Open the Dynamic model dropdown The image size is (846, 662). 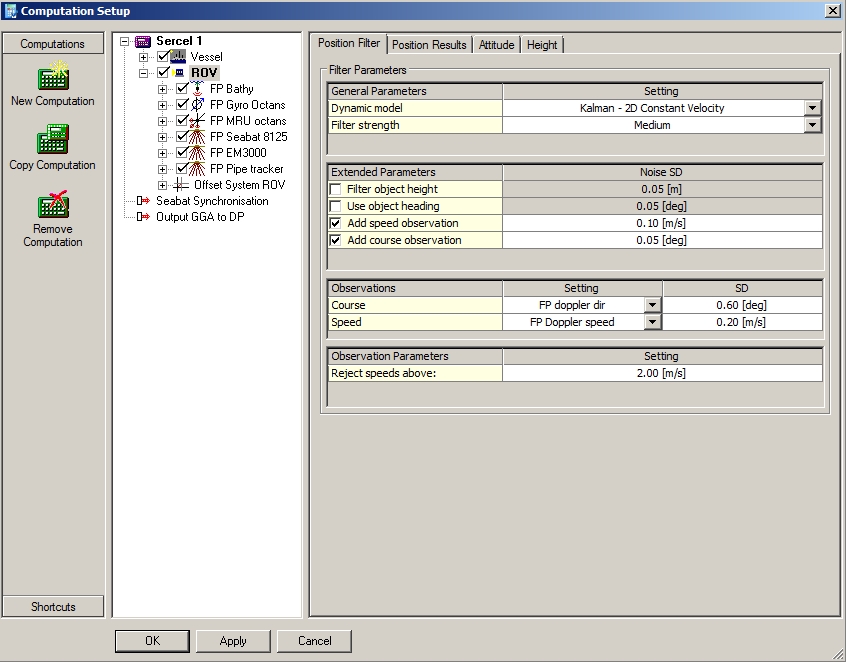(812, 108)
